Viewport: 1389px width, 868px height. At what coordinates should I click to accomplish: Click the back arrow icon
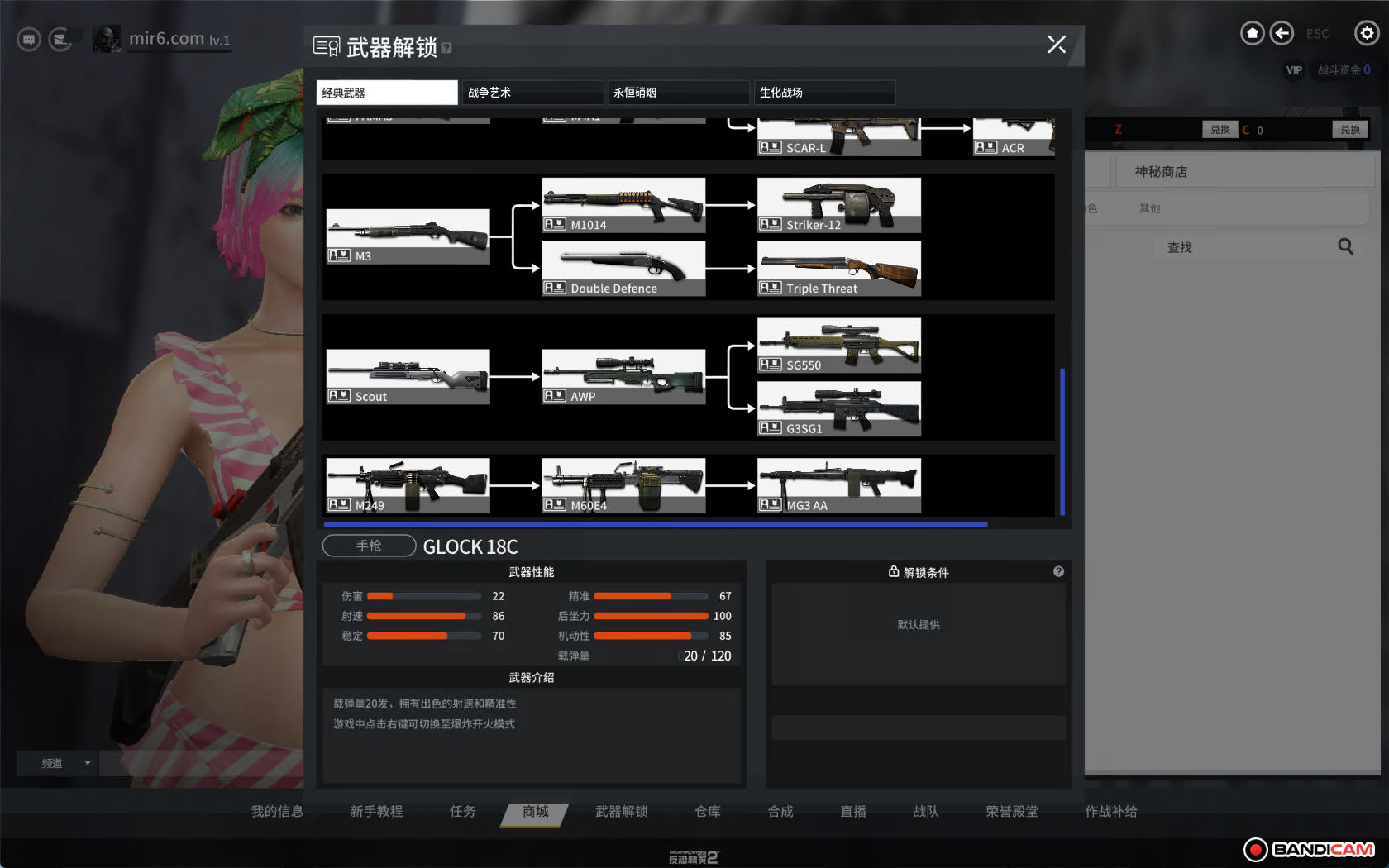click(x=1282, y=33)
